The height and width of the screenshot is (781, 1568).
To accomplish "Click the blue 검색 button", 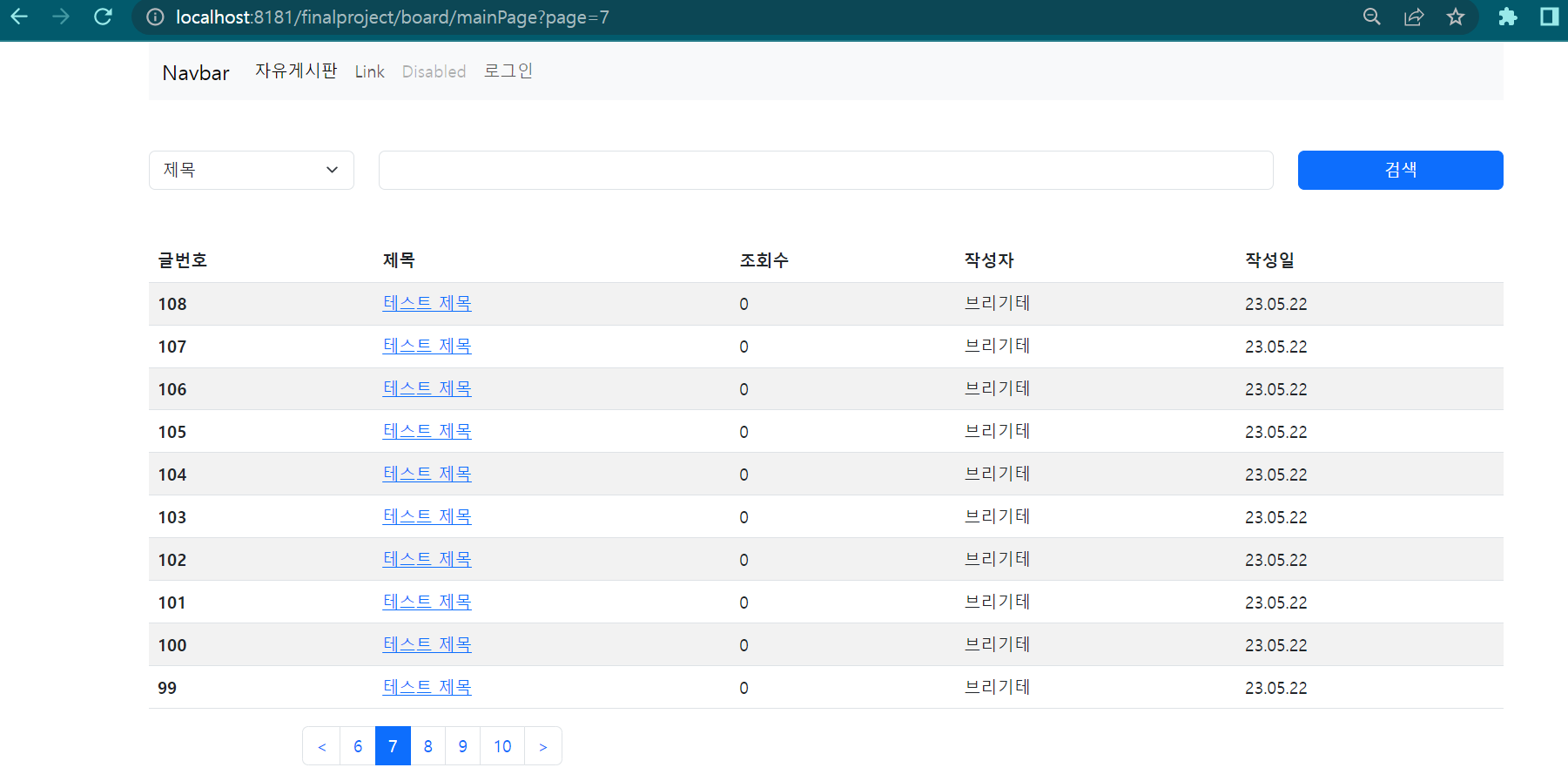I will pyautogui.click(x=1401, y=170).
